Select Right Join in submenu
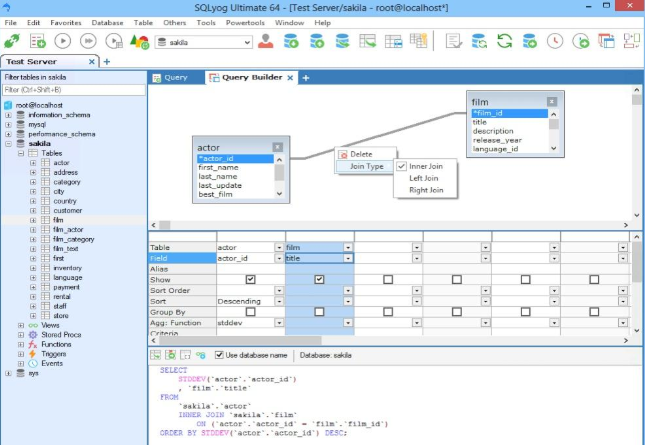 [426, 190]
